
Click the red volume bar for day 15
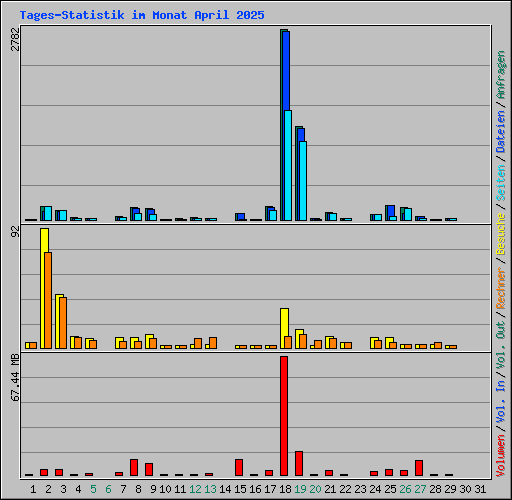(239, 467)
